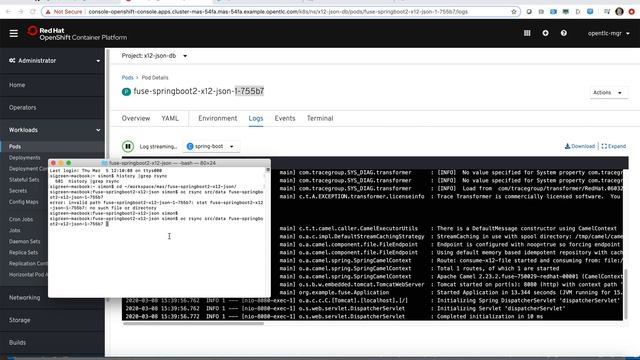Open the opentlc-mgr user menu
The image size is (640, 360).
(609, 33)
